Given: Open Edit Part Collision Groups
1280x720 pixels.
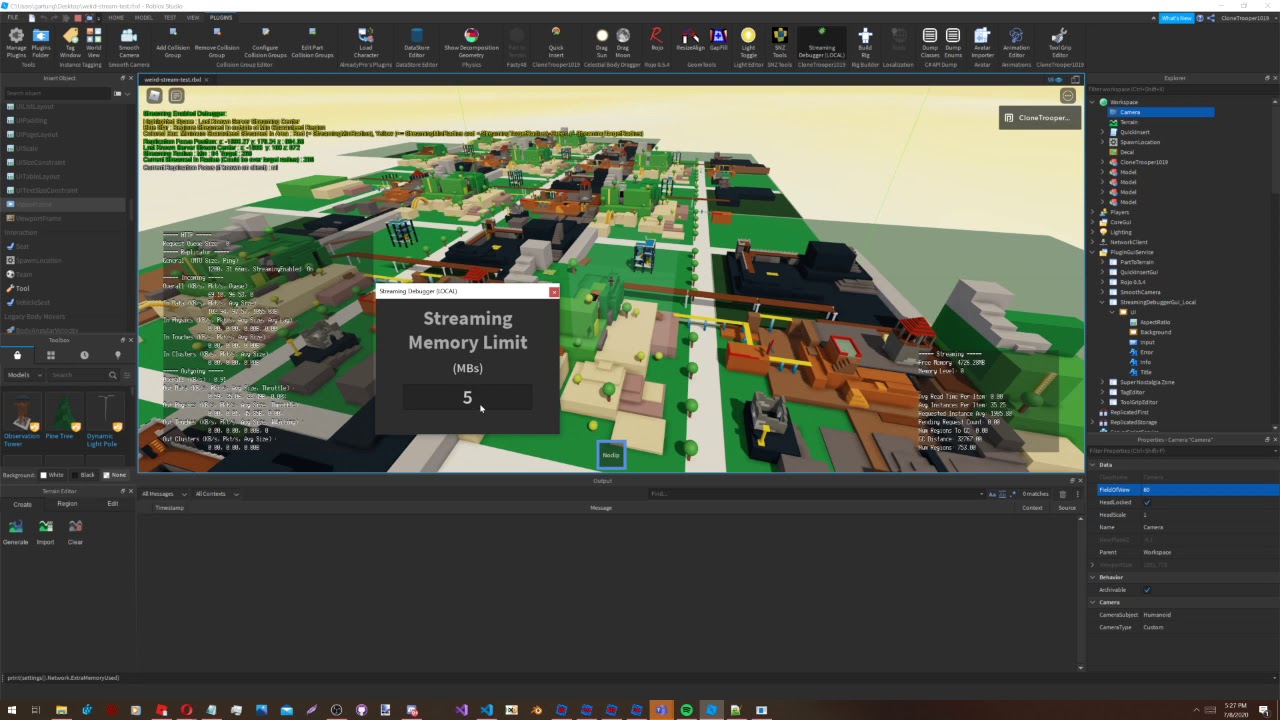Looking at the screenshot, I should coord(312,42).
